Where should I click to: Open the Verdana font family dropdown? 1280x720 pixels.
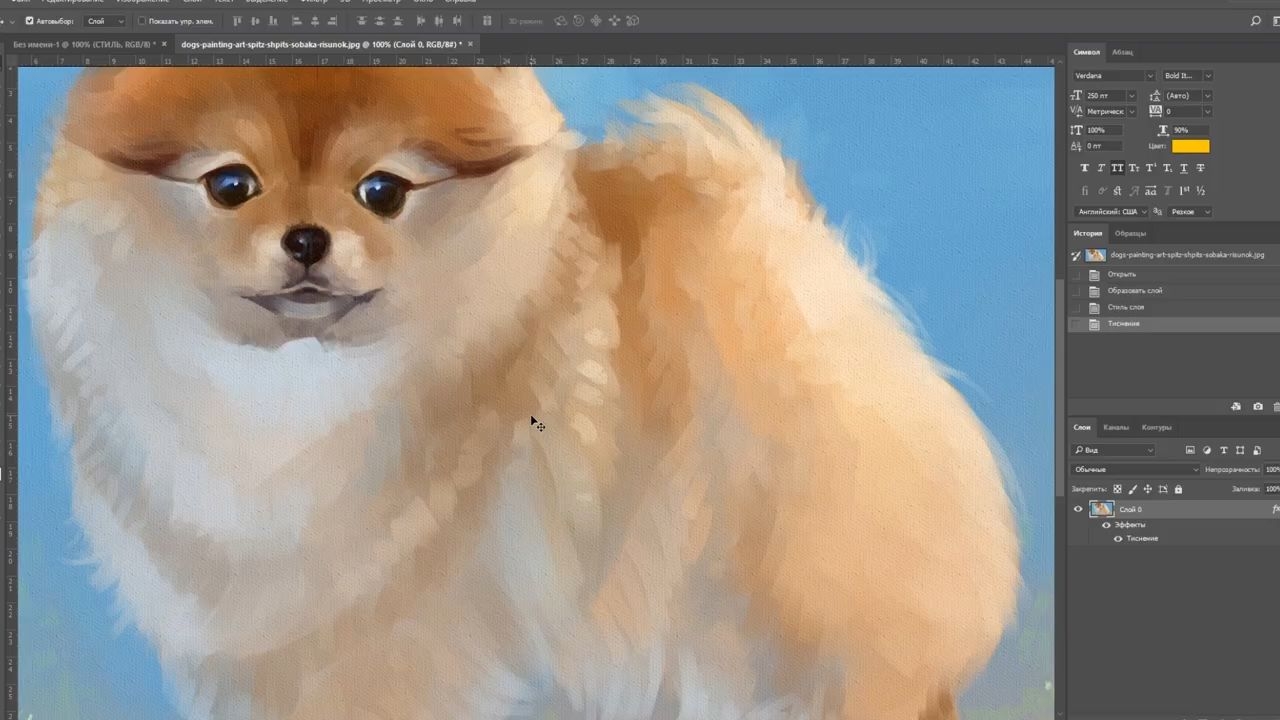tap(1148, 76)
